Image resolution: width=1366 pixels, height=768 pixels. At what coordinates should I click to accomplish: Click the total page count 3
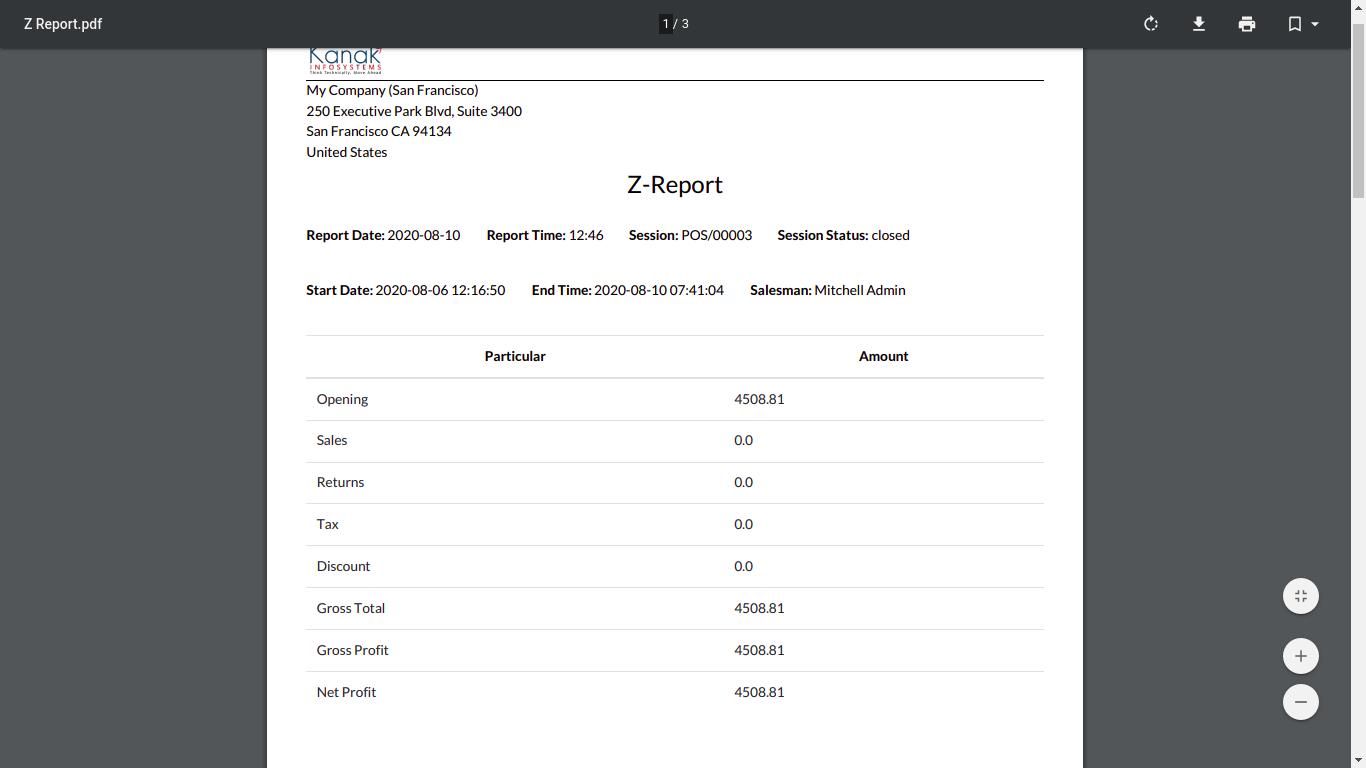pyautogui.click(x=685, y=24)
